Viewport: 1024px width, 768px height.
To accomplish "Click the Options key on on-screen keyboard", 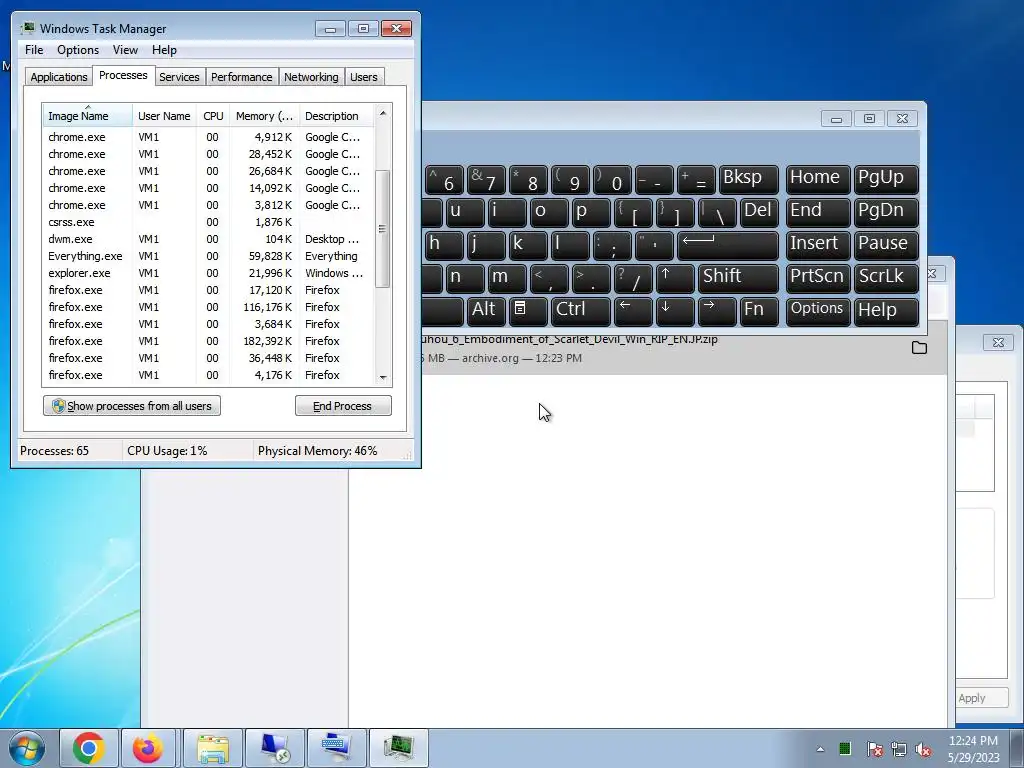I will click(818, 311).
